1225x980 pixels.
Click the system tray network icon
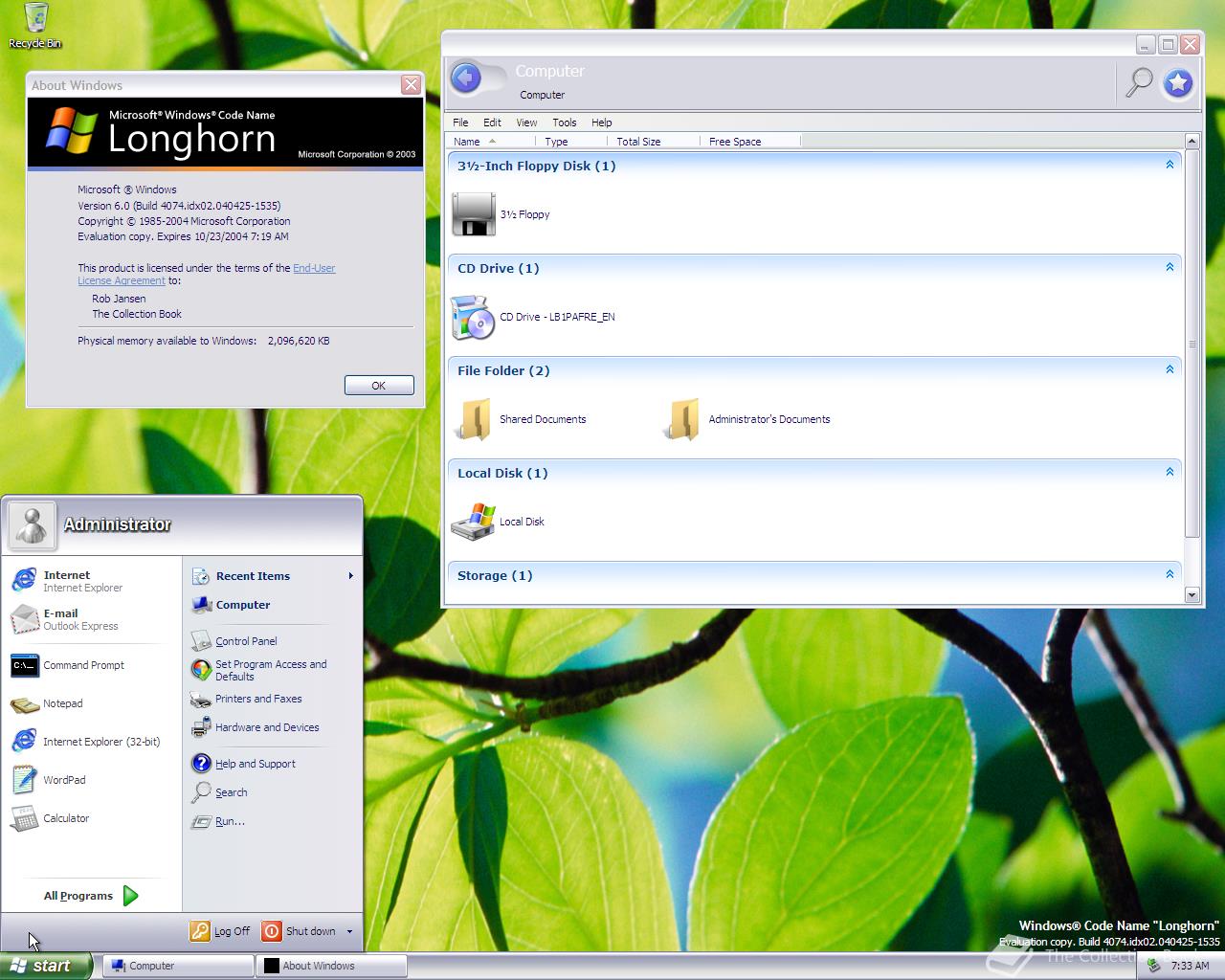(x=1154, y=966)
